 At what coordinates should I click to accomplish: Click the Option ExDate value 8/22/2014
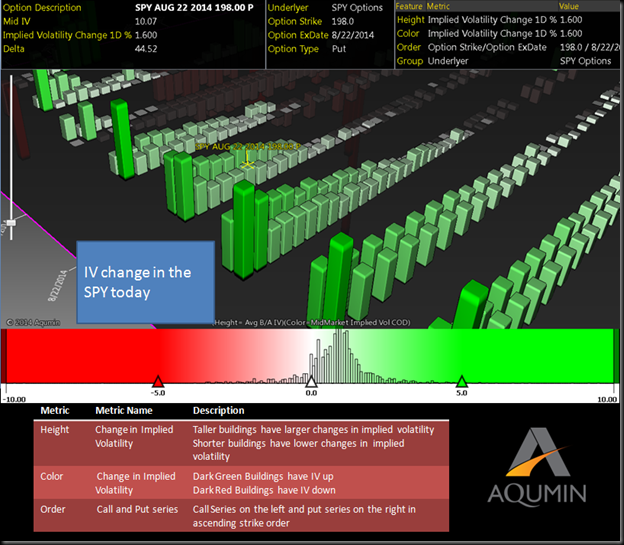coord(353,35)
